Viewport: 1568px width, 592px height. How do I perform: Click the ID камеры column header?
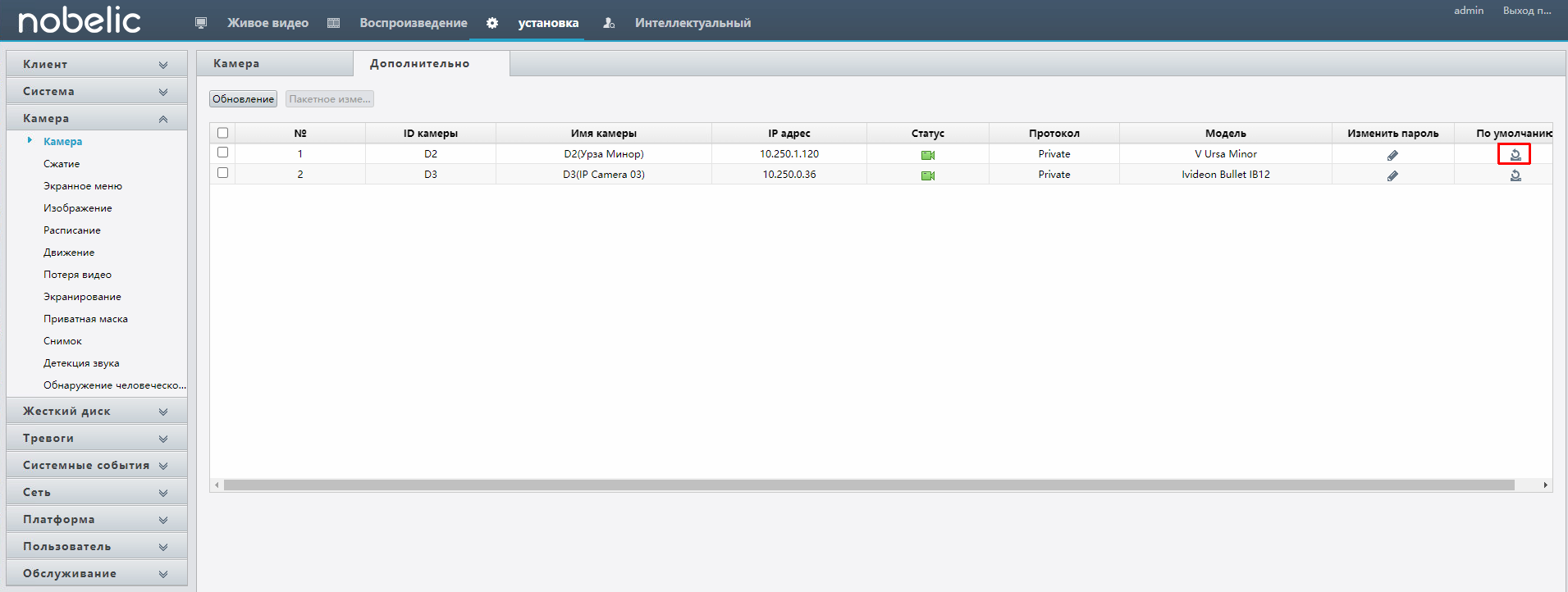(431, 133)
